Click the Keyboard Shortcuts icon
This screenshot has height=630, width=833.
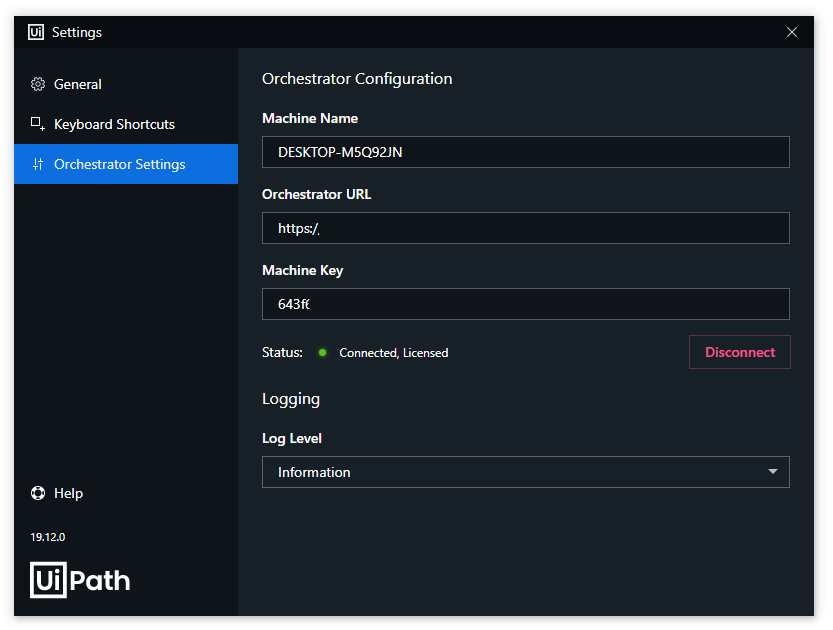coord(38,124)
